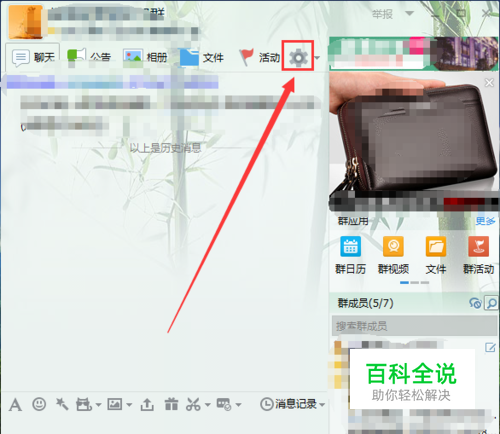
Task: Open 更多 group apps link
Action: click(485, 221)
